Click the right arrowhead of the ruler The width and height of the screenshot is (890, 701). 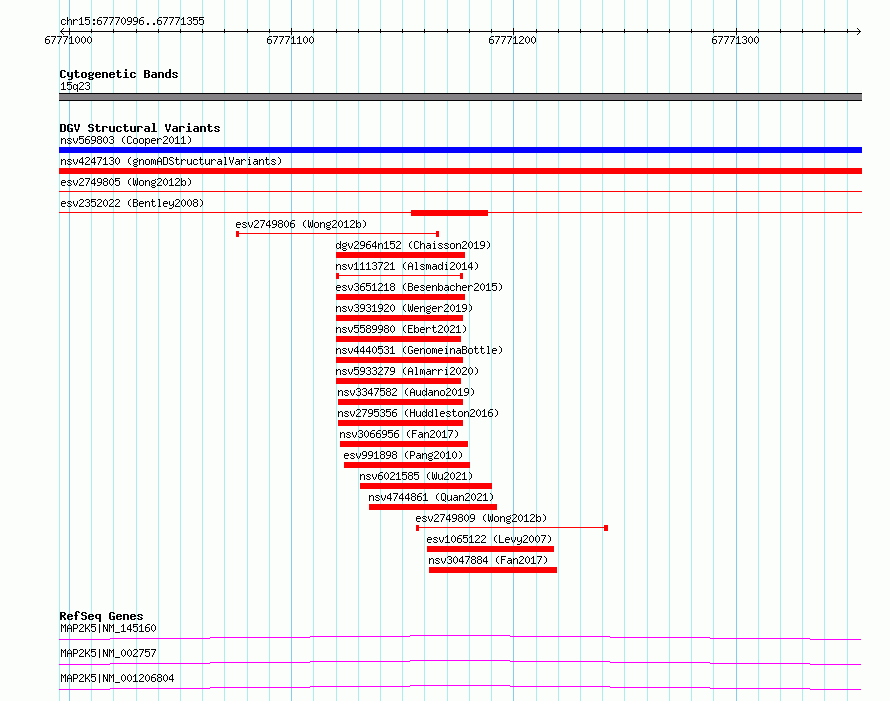858,31
